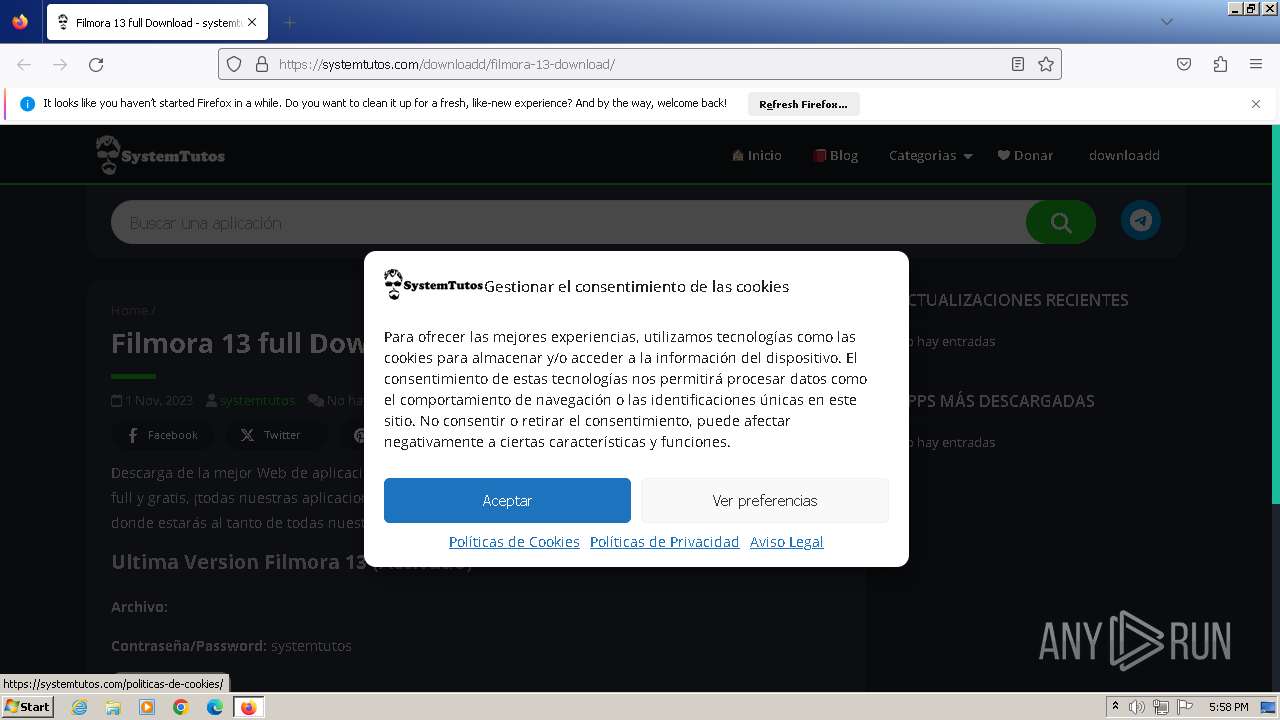
Task: Save to Pocket icon
Action: point(1184,64)
